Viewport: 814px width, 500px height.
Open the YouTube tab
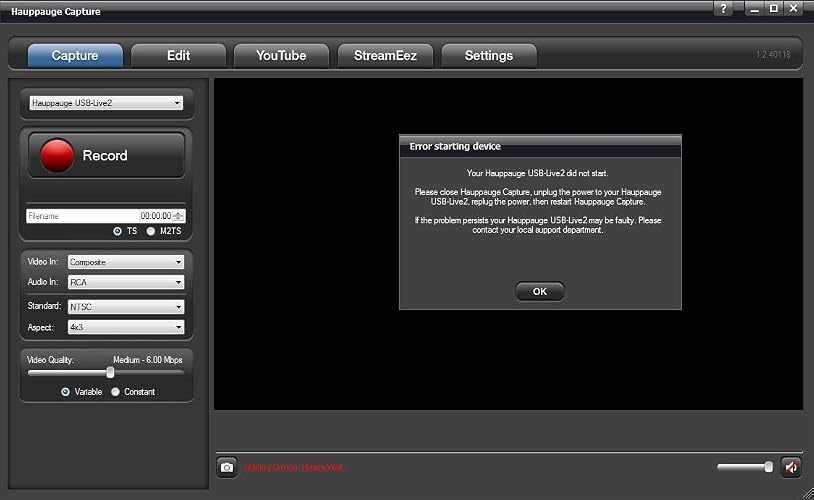tap(281, 56)
